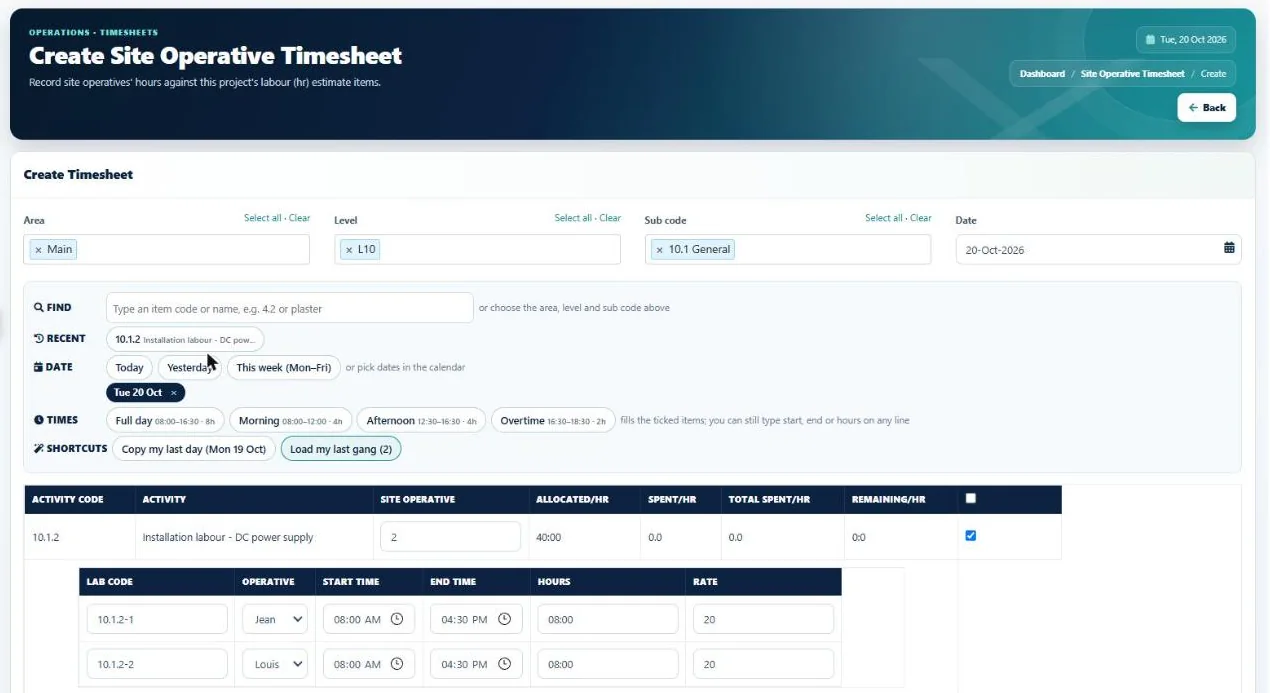This screenshot has height=693, width=1270.
Task: Click Load my last gang (2)
Action: [341, 449]
